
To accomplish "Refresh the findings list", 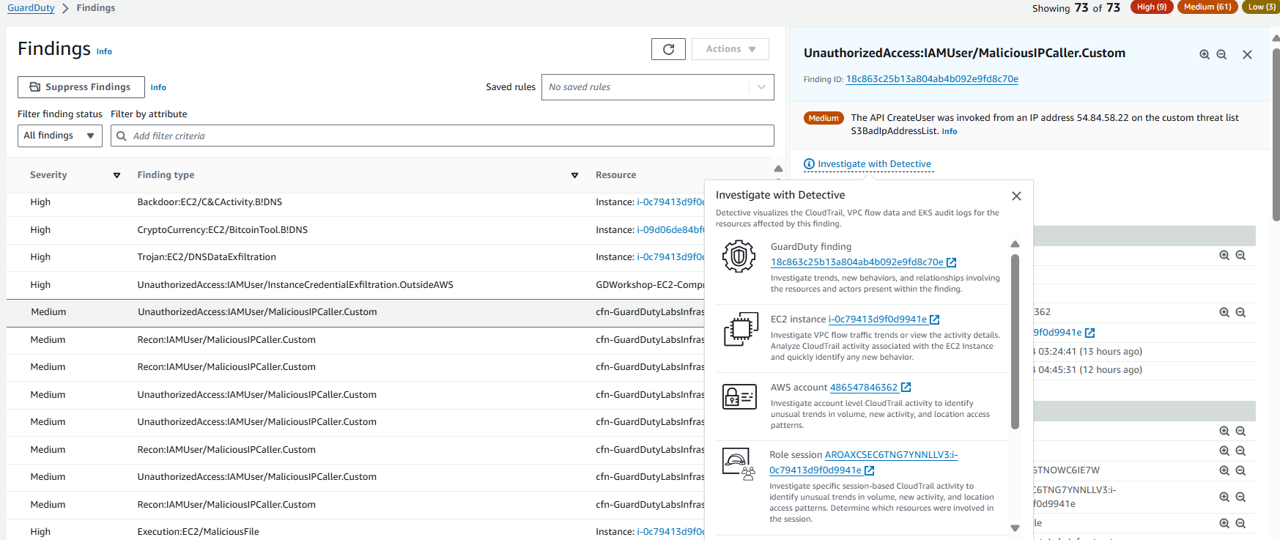I will pyautogui.click(x=668, y=49).
